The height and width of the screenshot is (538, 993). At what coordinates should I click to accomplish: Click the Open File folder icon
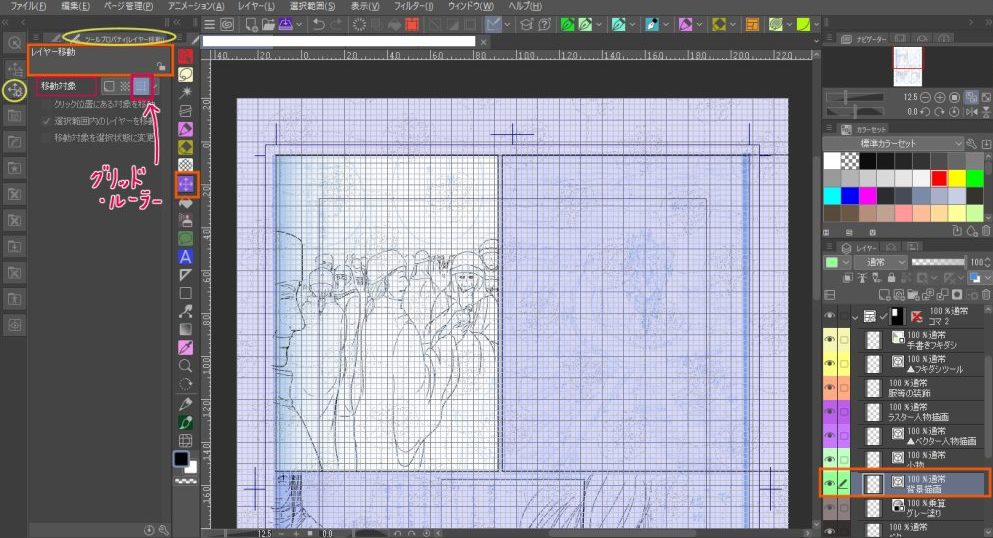pos(268,24)
